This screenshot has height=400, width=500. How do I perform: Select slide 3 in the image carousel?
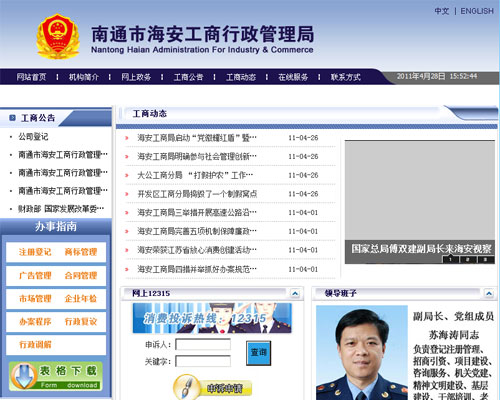tap(486, 259)
